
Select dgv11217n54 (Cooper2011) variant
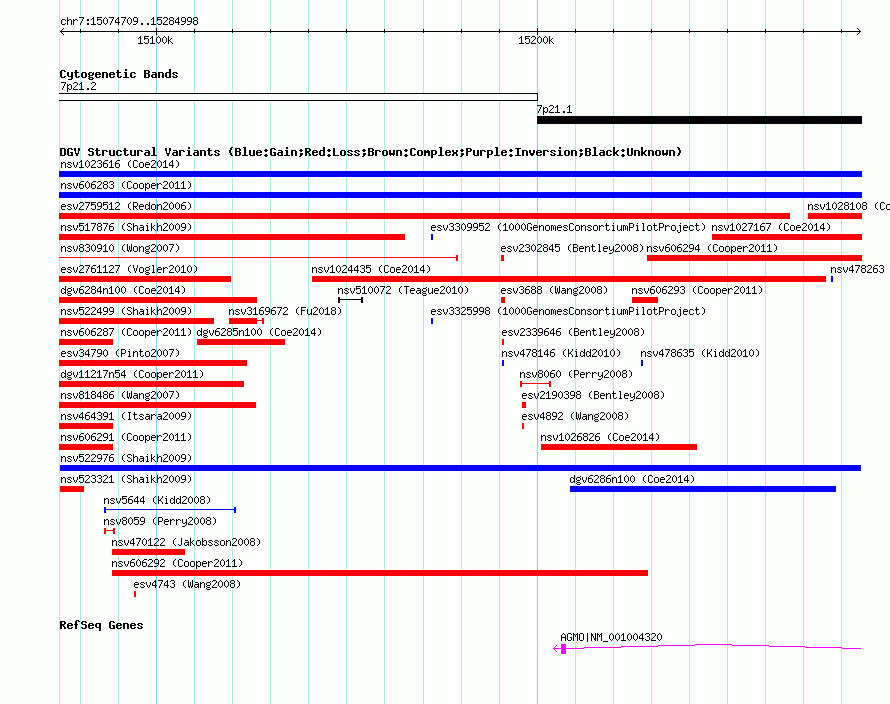point(132,375)
